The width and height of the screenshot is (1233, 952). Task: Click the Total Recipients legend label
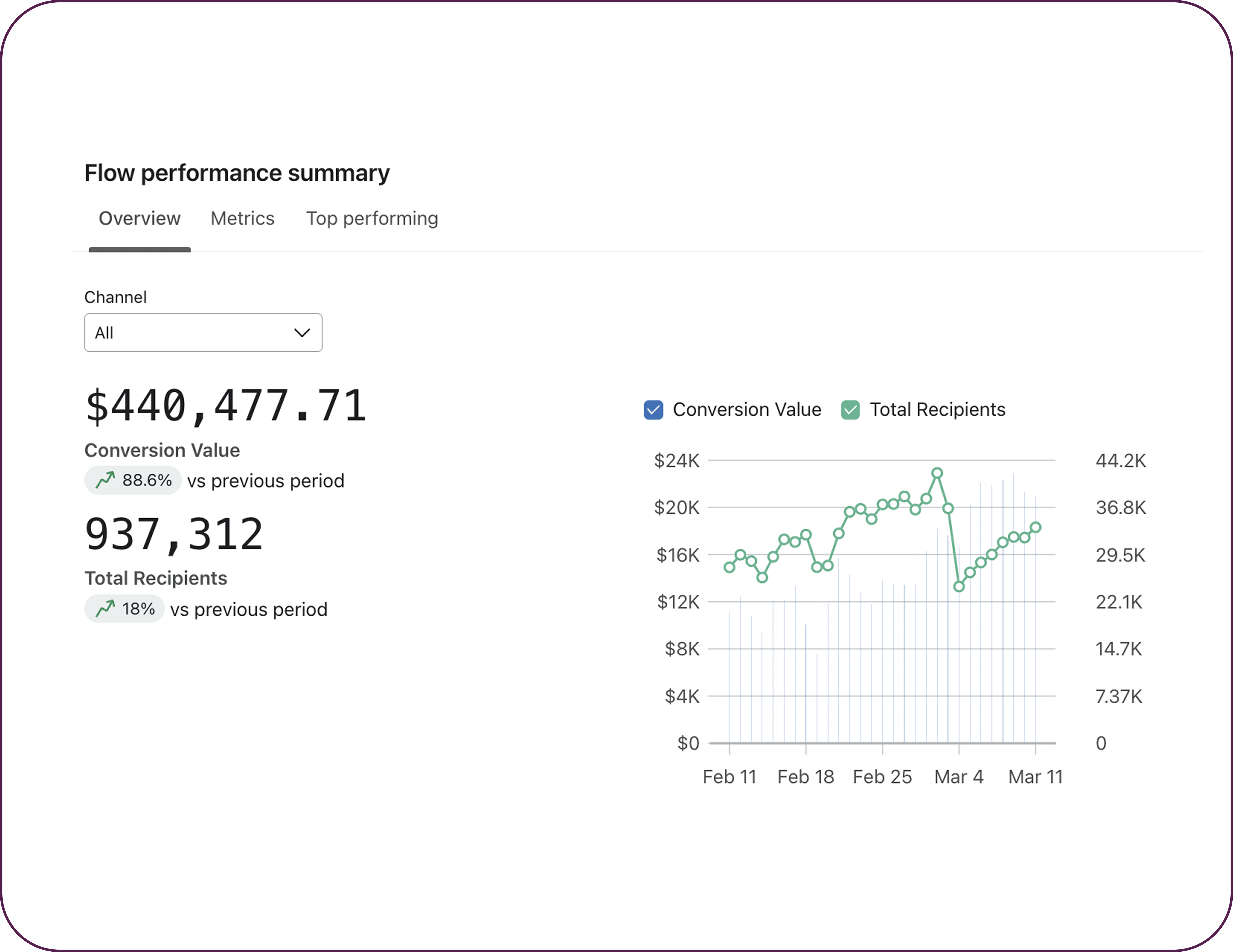(x=937, y=410)
